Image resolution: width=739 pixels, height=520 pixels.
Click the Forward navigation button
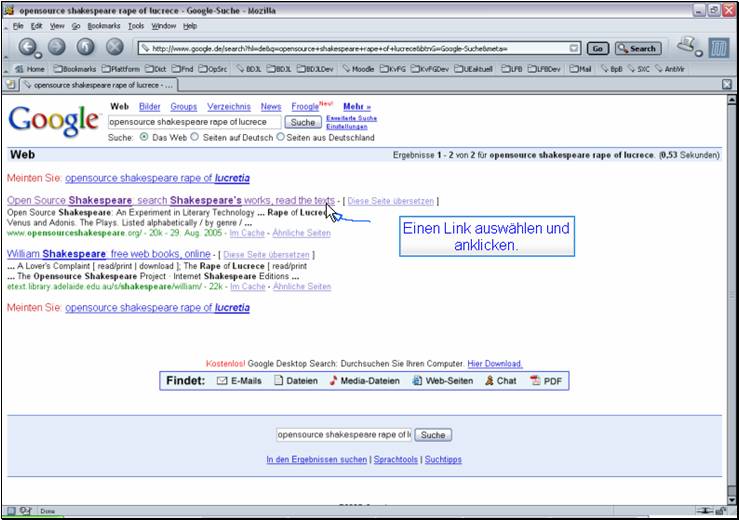(x=56, y=47)
